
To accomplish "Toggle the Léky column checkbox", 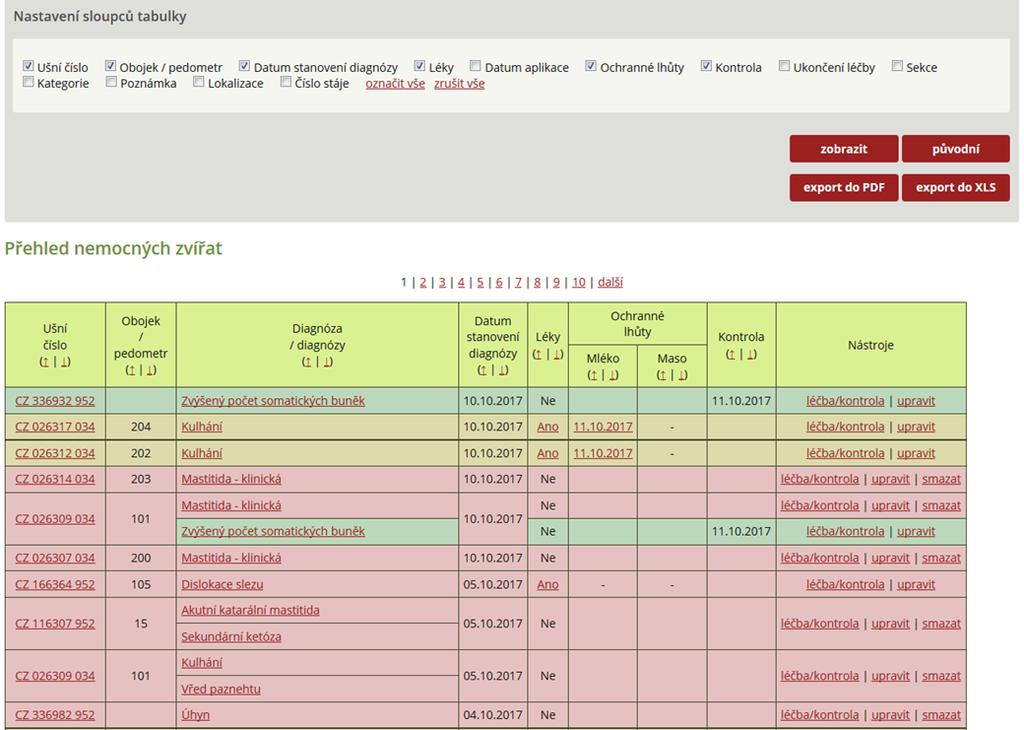I will 419,66.
